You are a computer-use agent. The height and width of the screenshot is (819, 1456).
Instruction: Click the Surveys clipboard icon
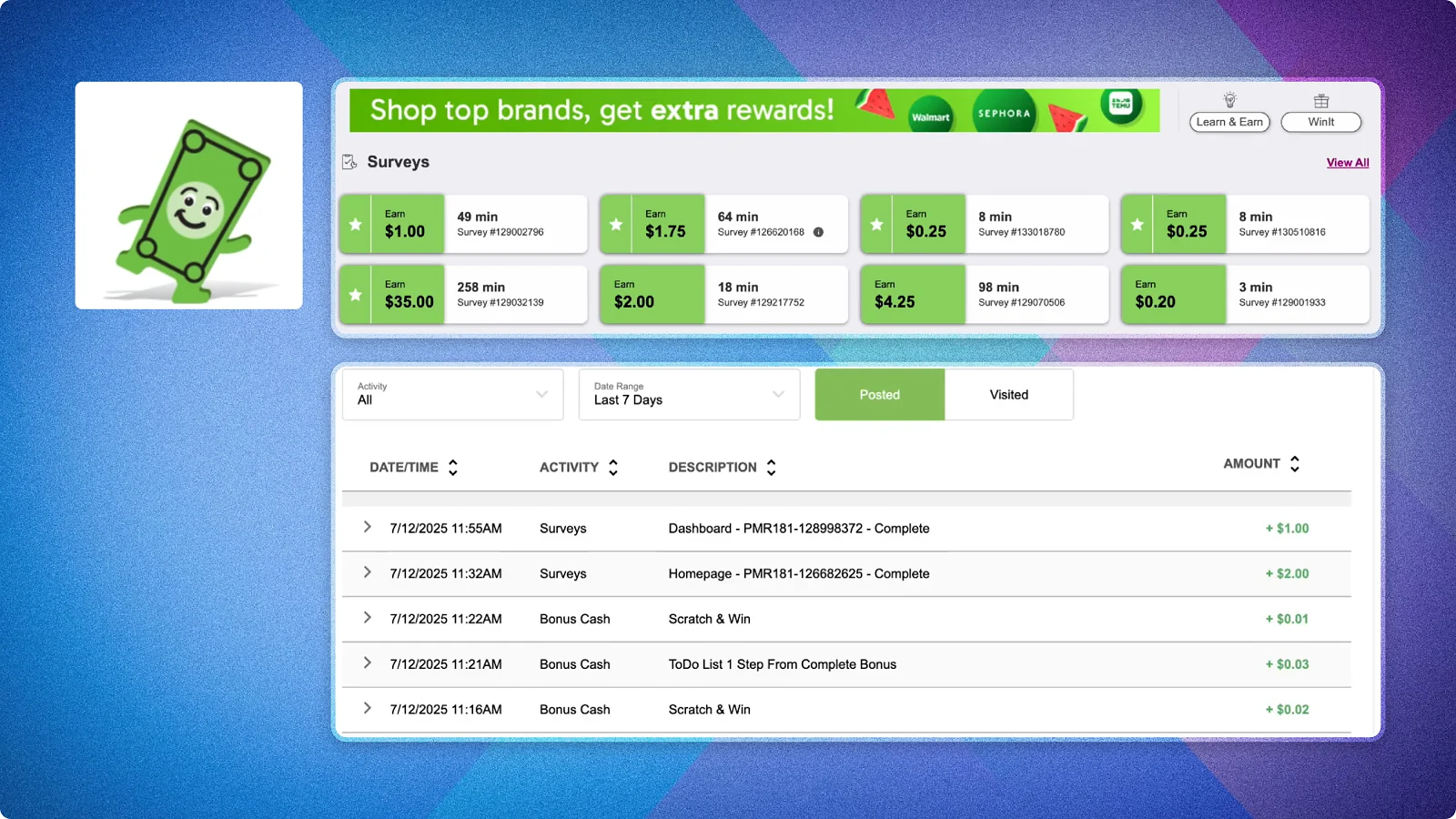349,162
